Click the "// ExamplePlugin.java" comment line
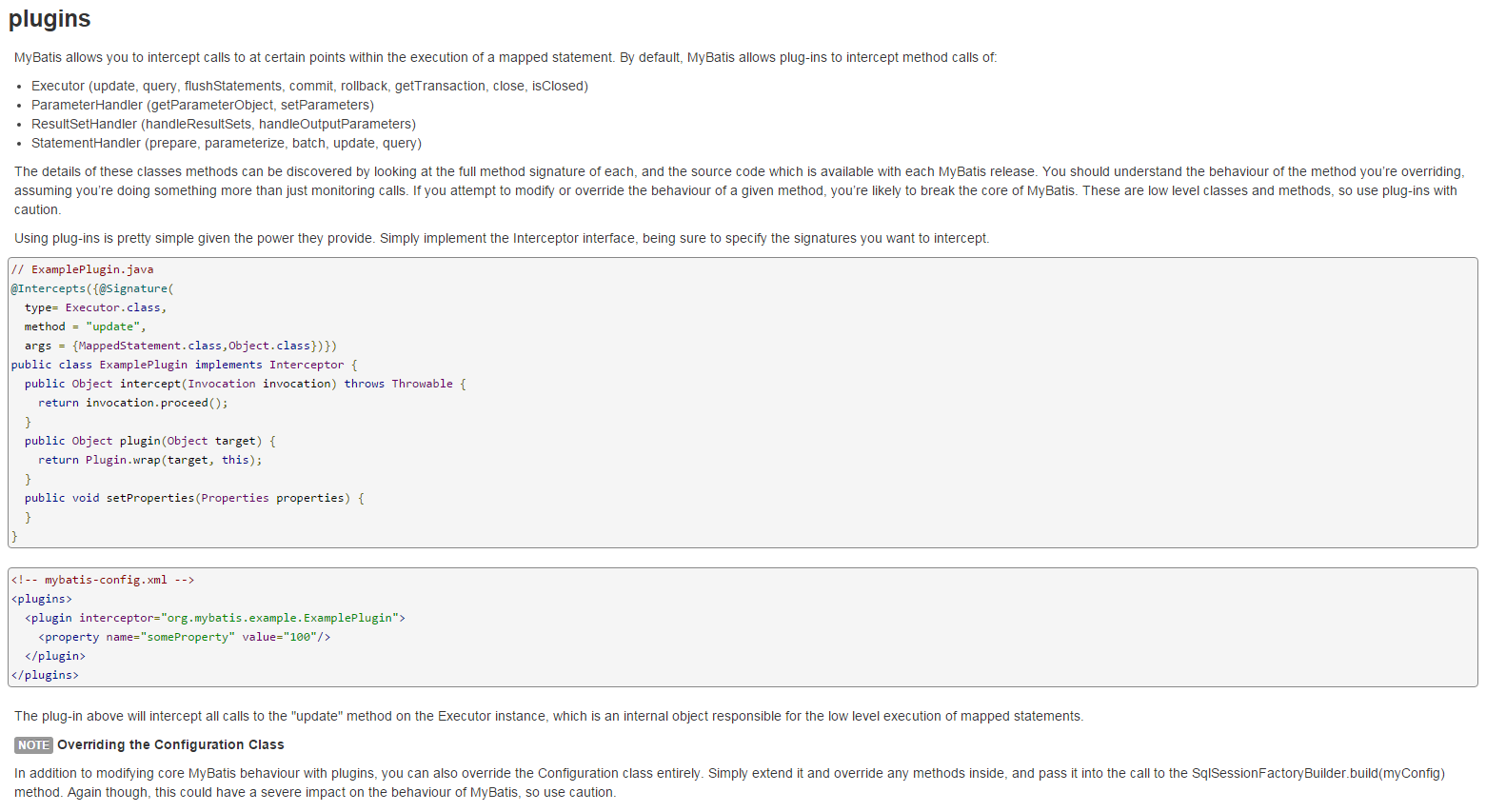1486x812 pixels. tap(82, 270)
